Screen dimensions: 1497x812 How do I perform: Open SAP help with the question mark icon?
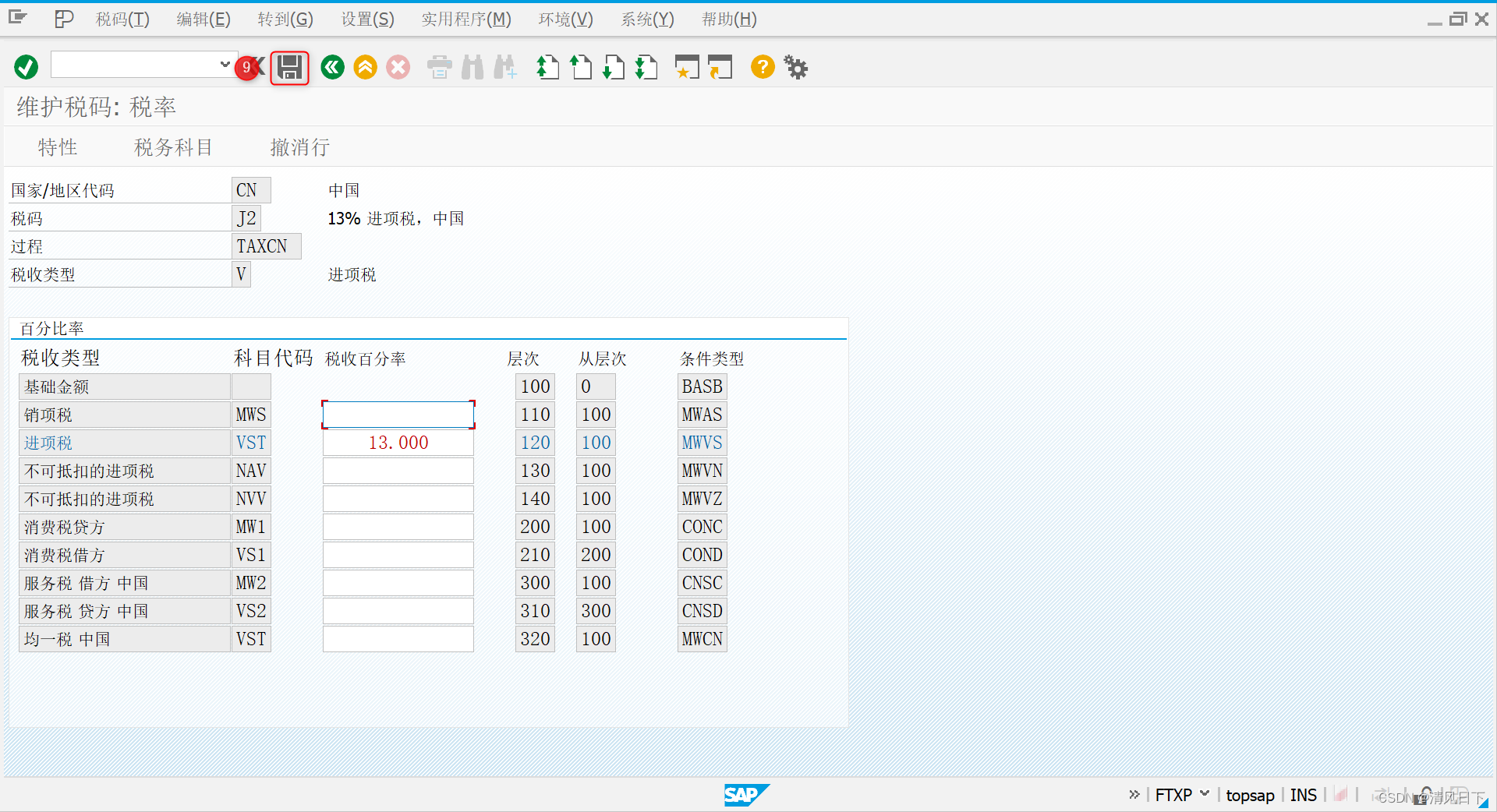click(763, 67)
